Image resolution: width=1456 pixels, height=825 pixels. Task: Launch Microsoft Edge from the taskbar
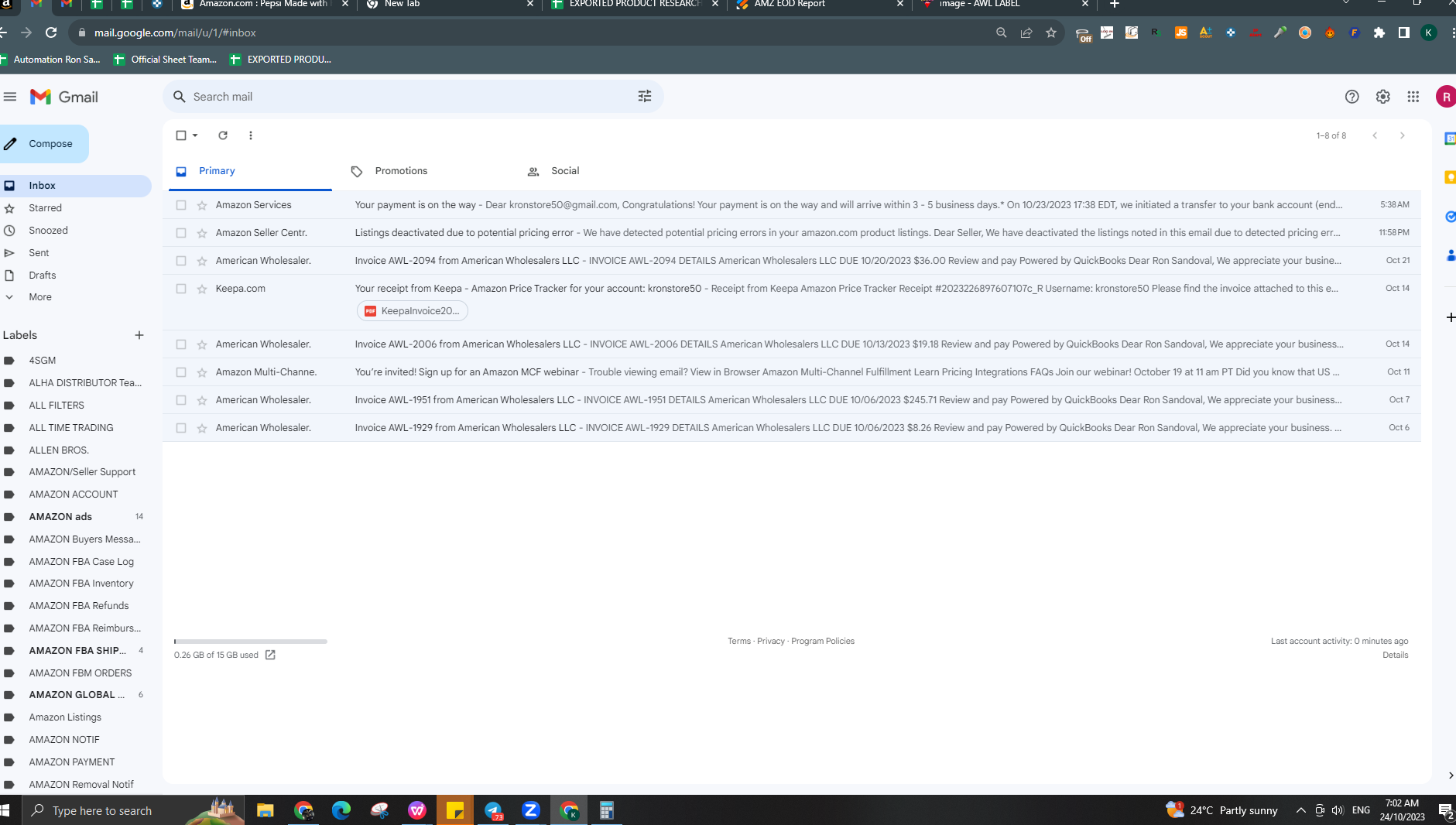341,810
